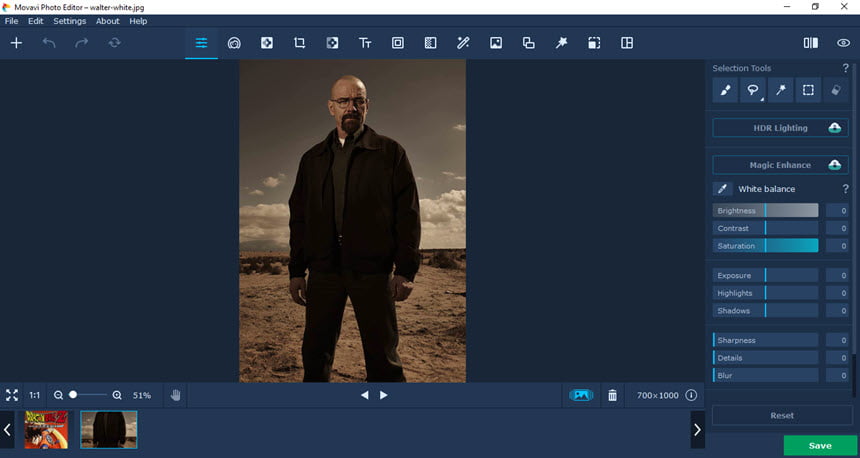Click the Contrast value field
Image resolution: width=860 pixels, height=458 pixels.
click(x=837, y=228)
